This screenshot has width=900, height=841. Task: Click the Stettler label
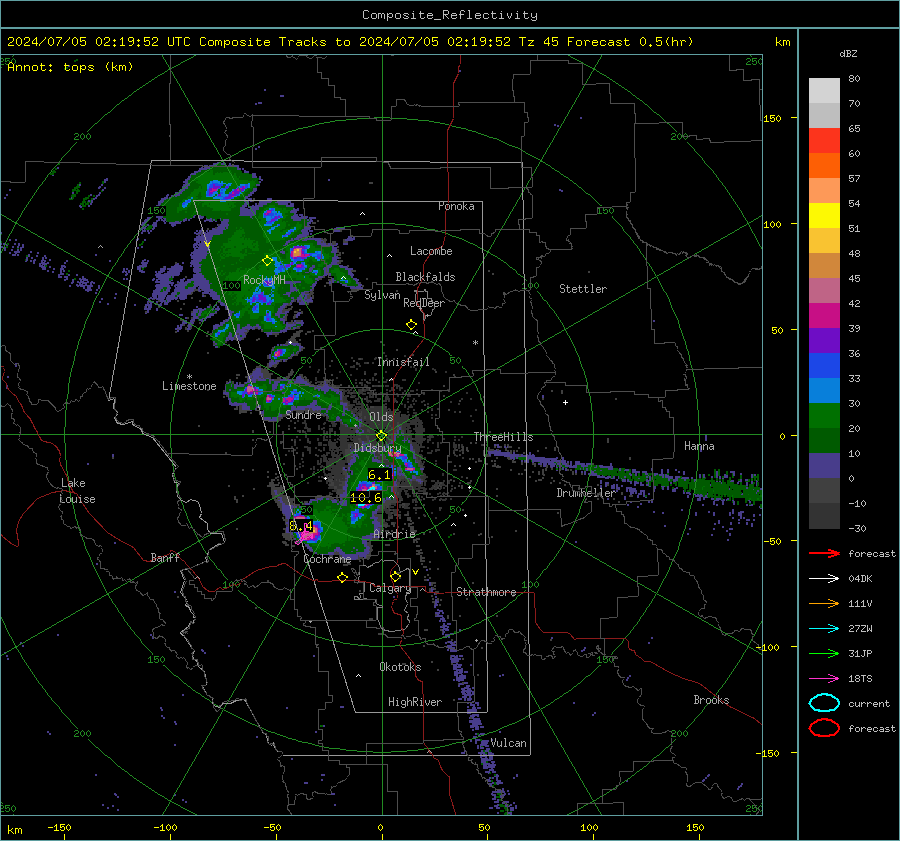(x=583, y=289)
